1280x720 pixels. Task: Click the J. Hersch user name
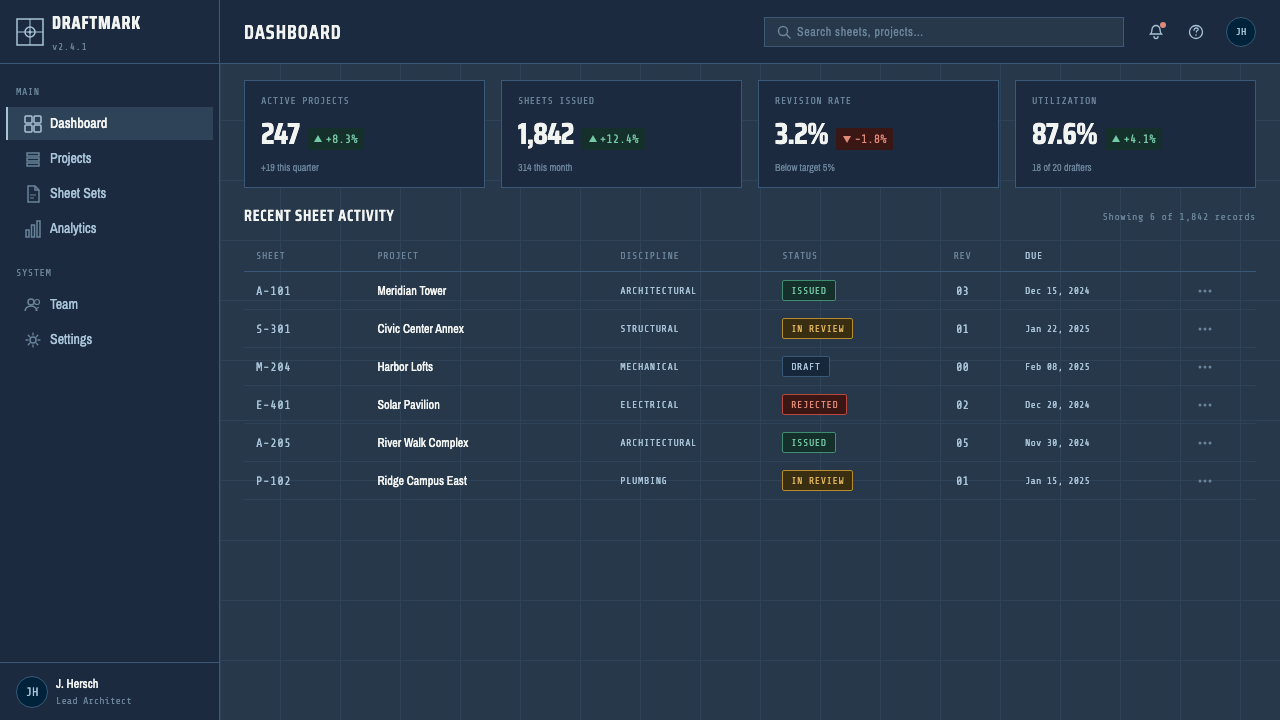[77, 684]
